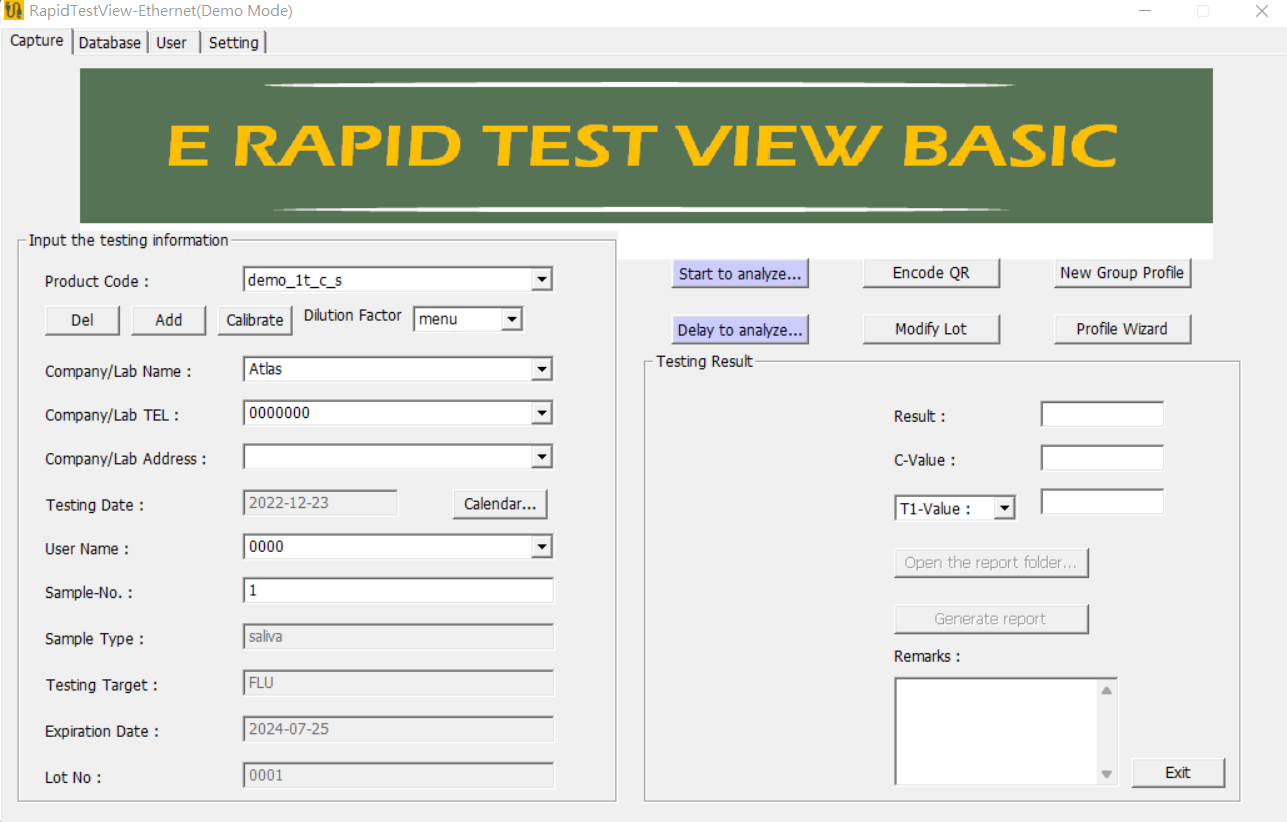Click the New Group Profile button
1287x822 pixels.
1122,273
